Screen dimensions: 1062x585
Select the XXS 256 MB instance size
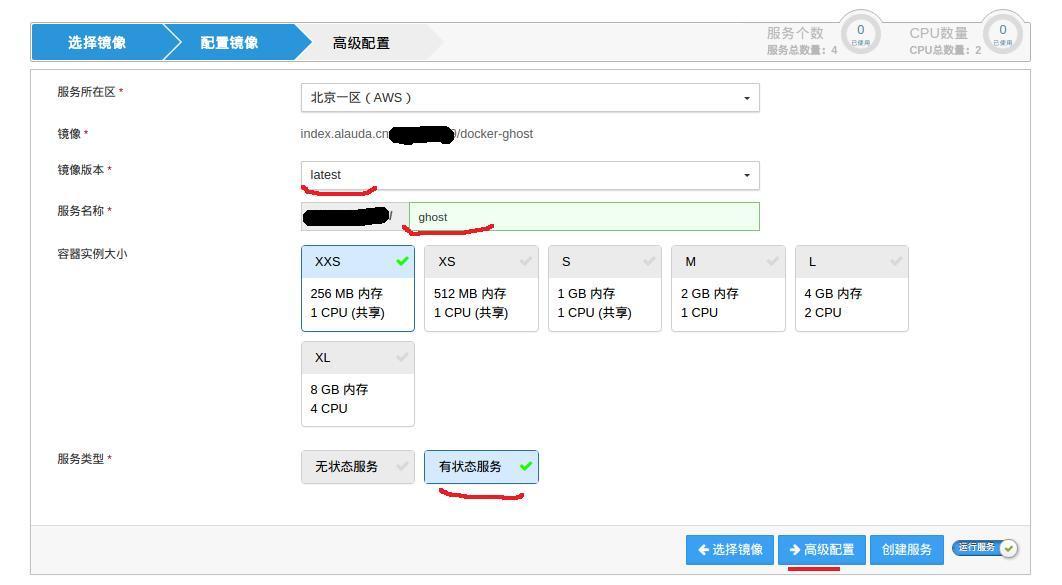(x=358, y=288)
